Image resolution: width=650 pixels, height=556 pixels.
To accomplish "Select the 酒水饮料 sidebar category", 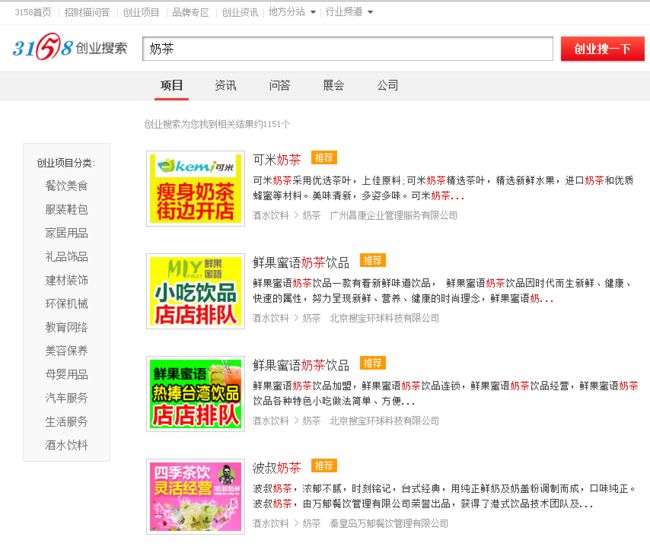I will tap(66, 445).
